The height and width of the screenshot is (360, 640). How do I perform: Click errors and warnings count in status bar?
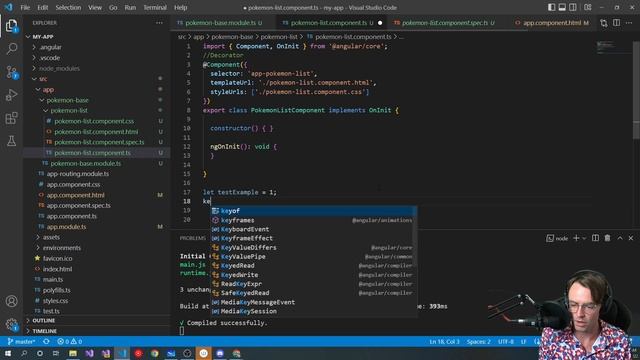(x=69, y=341)
